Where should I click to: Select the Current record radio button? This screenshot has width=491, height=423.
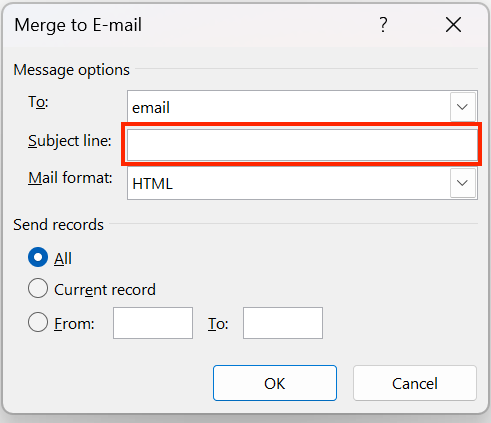[38, 288]
